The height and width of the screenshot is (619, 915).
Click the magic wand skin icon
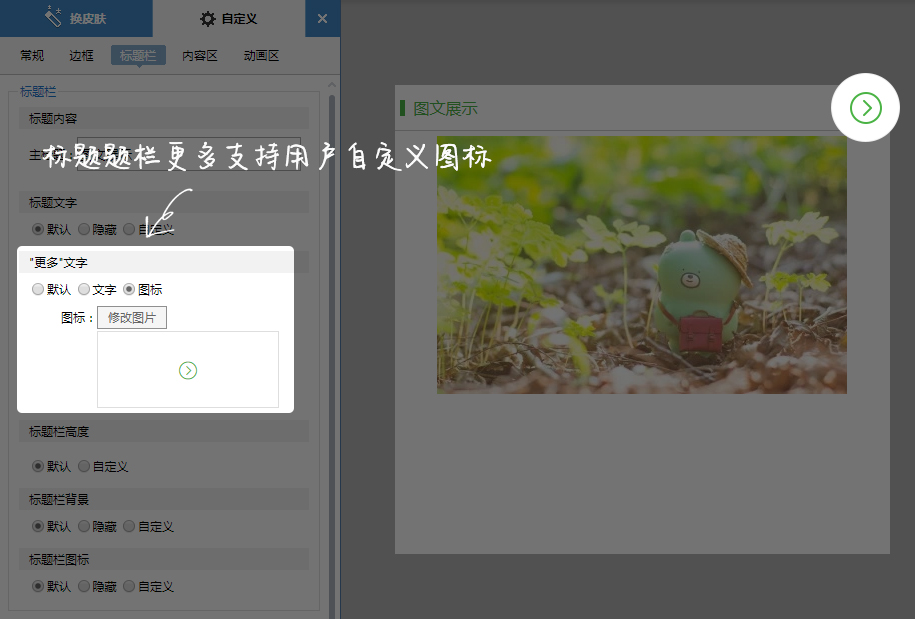pyautogui.click(x=53, y=17)
